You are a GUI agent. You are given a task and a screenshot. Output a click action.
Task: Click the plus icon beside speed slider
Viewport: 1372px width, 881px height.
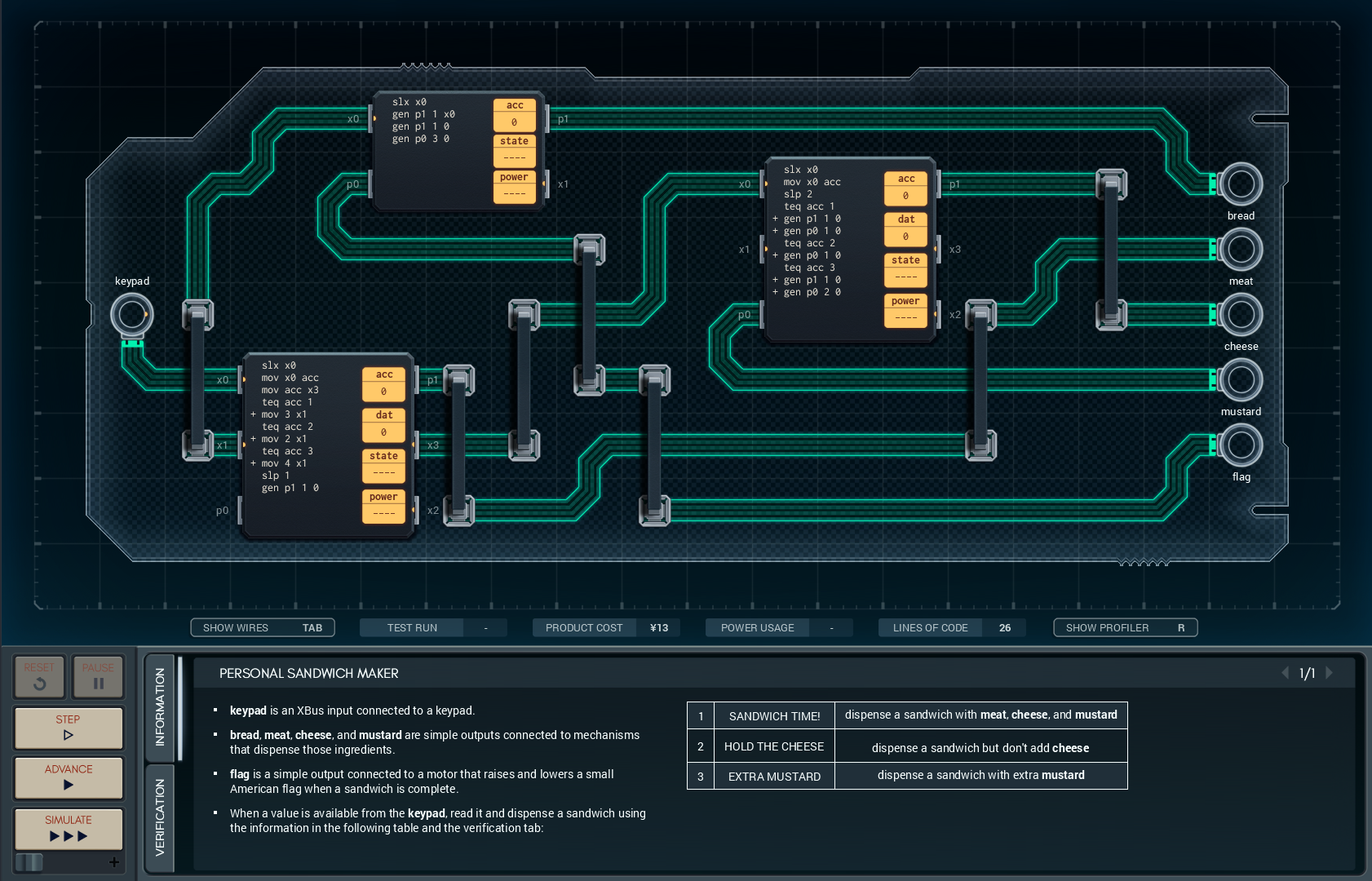(114, 862)
